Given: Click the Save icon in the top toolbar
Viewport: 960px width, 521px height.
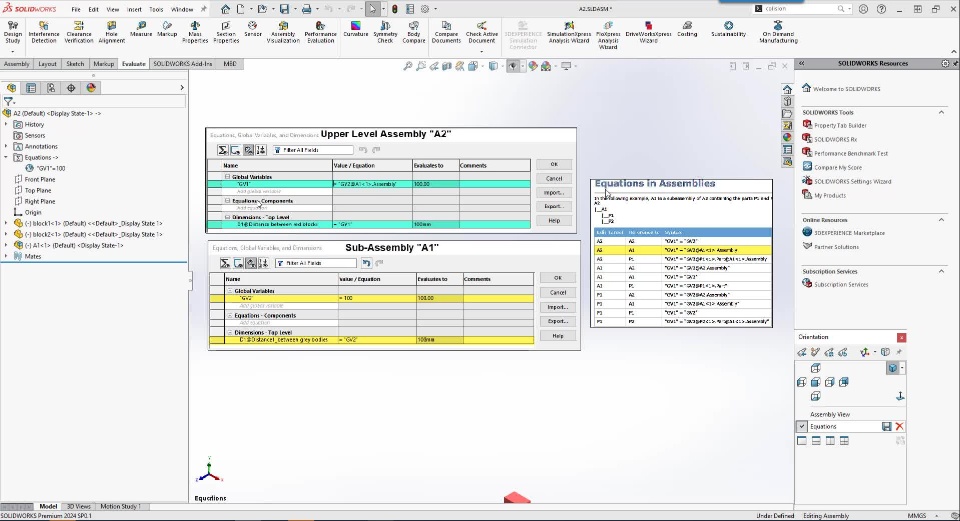Looking at the screenshot, I should pos(284,9).
